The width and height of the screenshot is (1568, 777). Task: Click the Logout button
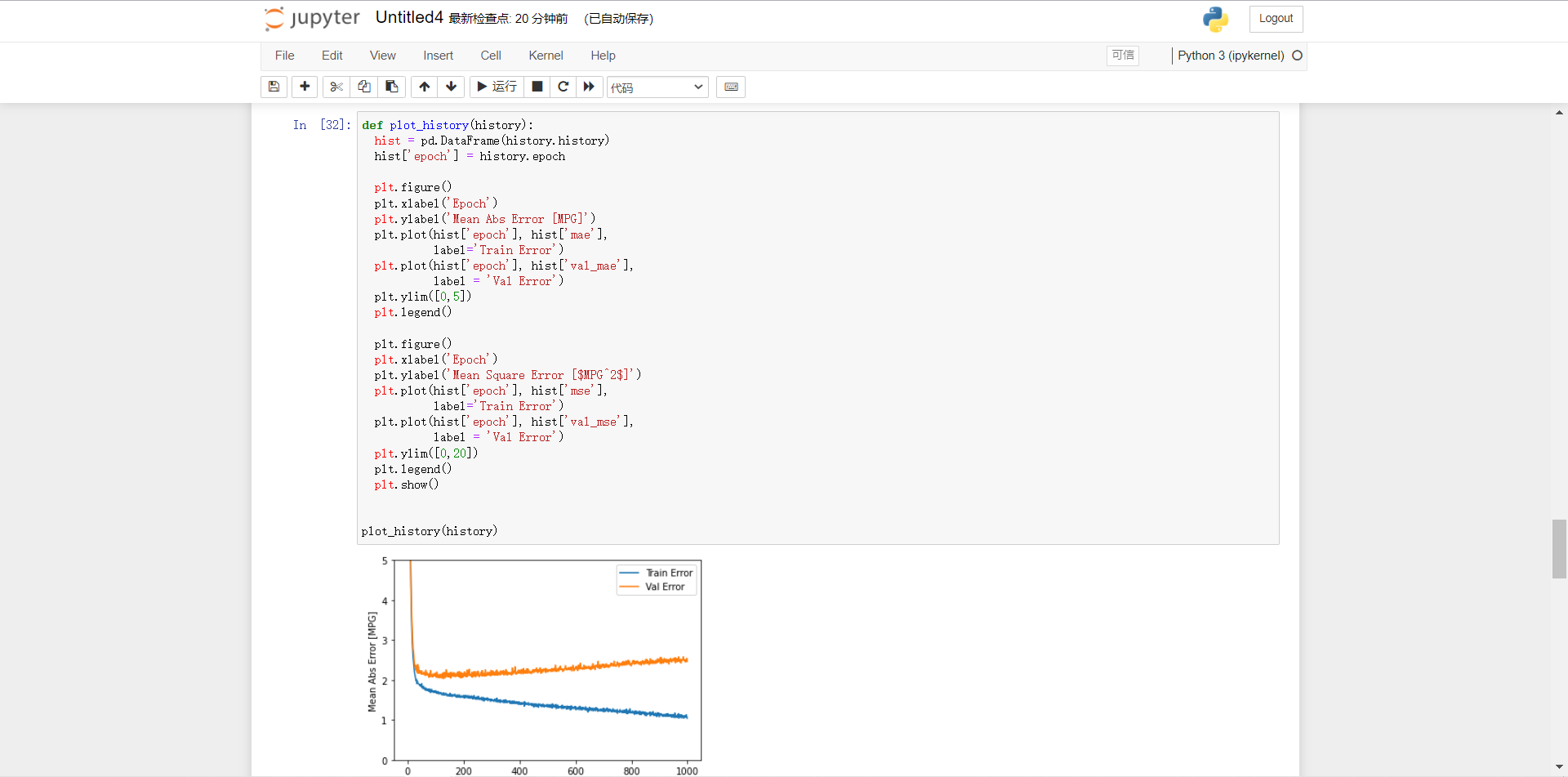[1276, 19]
